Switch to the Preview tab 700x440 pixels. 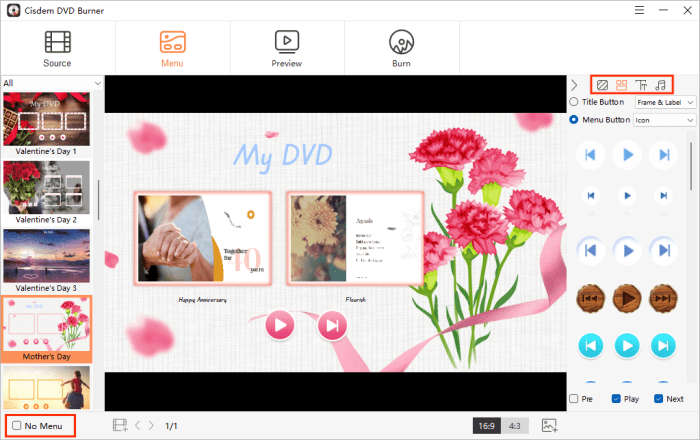coord(287,48)
